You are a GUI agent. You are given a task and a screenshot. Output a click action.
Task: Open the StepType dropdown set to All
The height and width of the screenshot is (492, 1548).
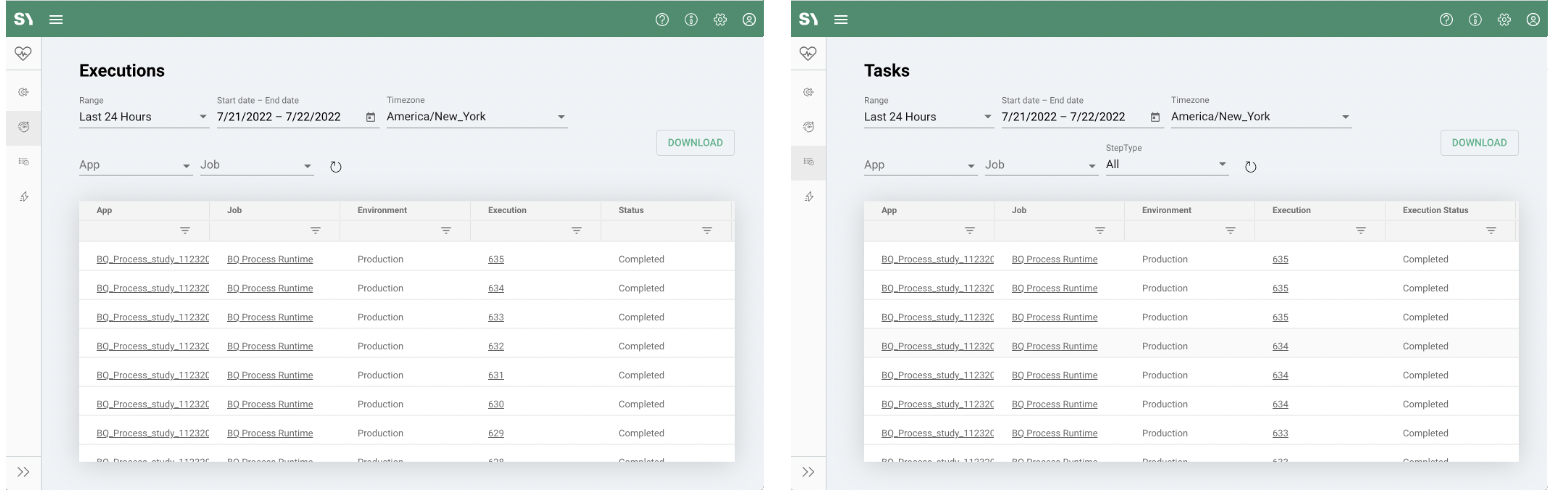(x=1165, y=164)
